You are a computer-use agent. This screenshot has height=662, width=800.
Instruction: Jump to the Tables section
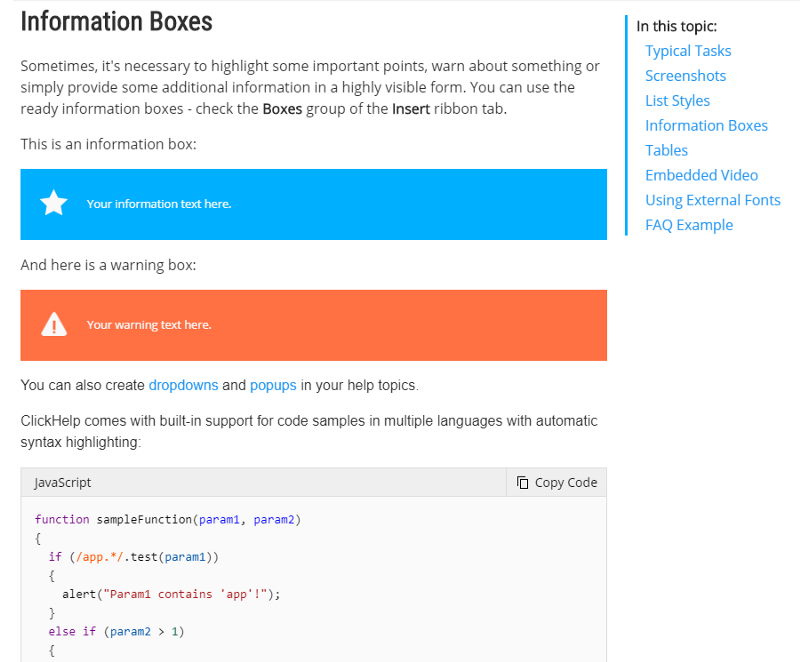(666, 151)
